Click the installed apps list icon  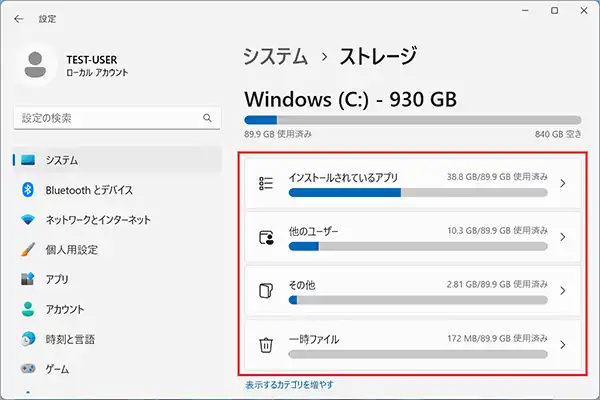(x=266, y=183)
